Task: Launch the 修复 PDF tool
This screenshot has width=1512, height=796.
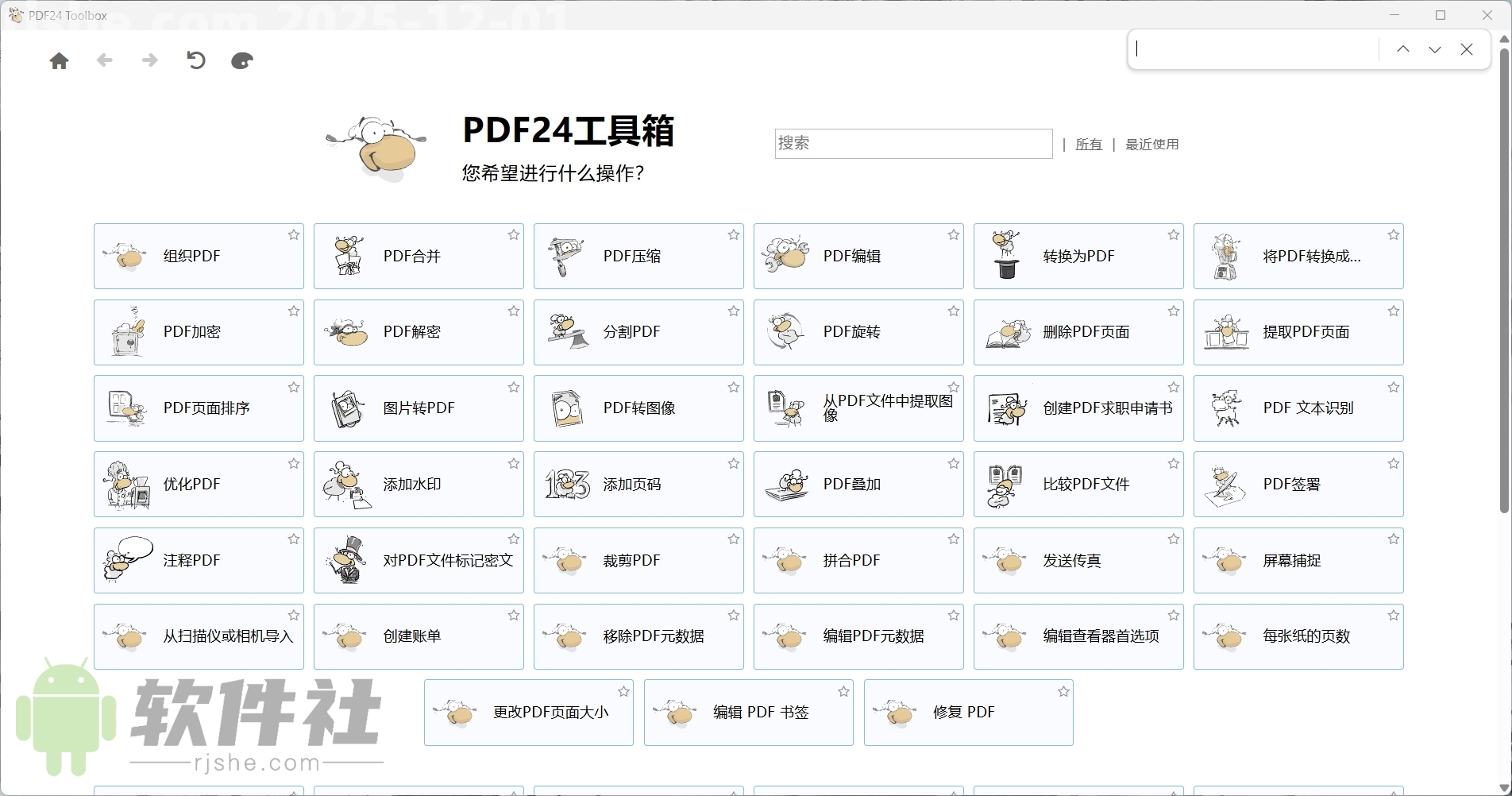Action: 968,712
